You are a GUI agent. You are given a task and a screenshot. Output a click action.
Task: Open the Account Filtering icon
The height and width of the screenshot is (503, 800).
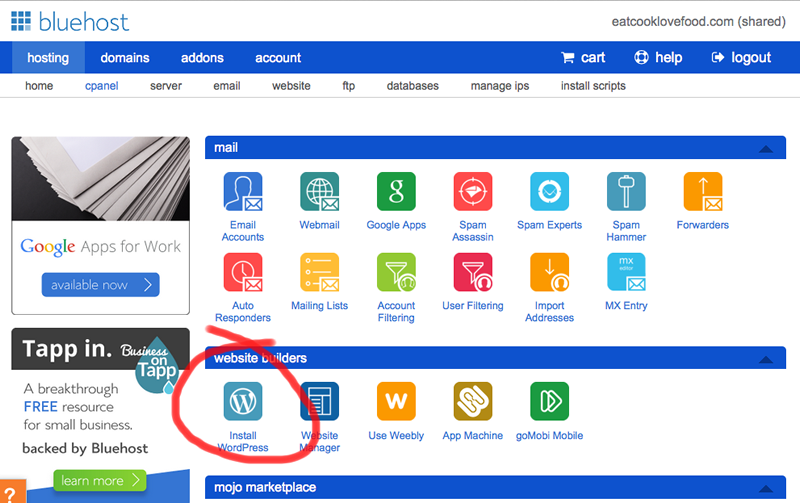pyautogui.click(x=396, y=272)
